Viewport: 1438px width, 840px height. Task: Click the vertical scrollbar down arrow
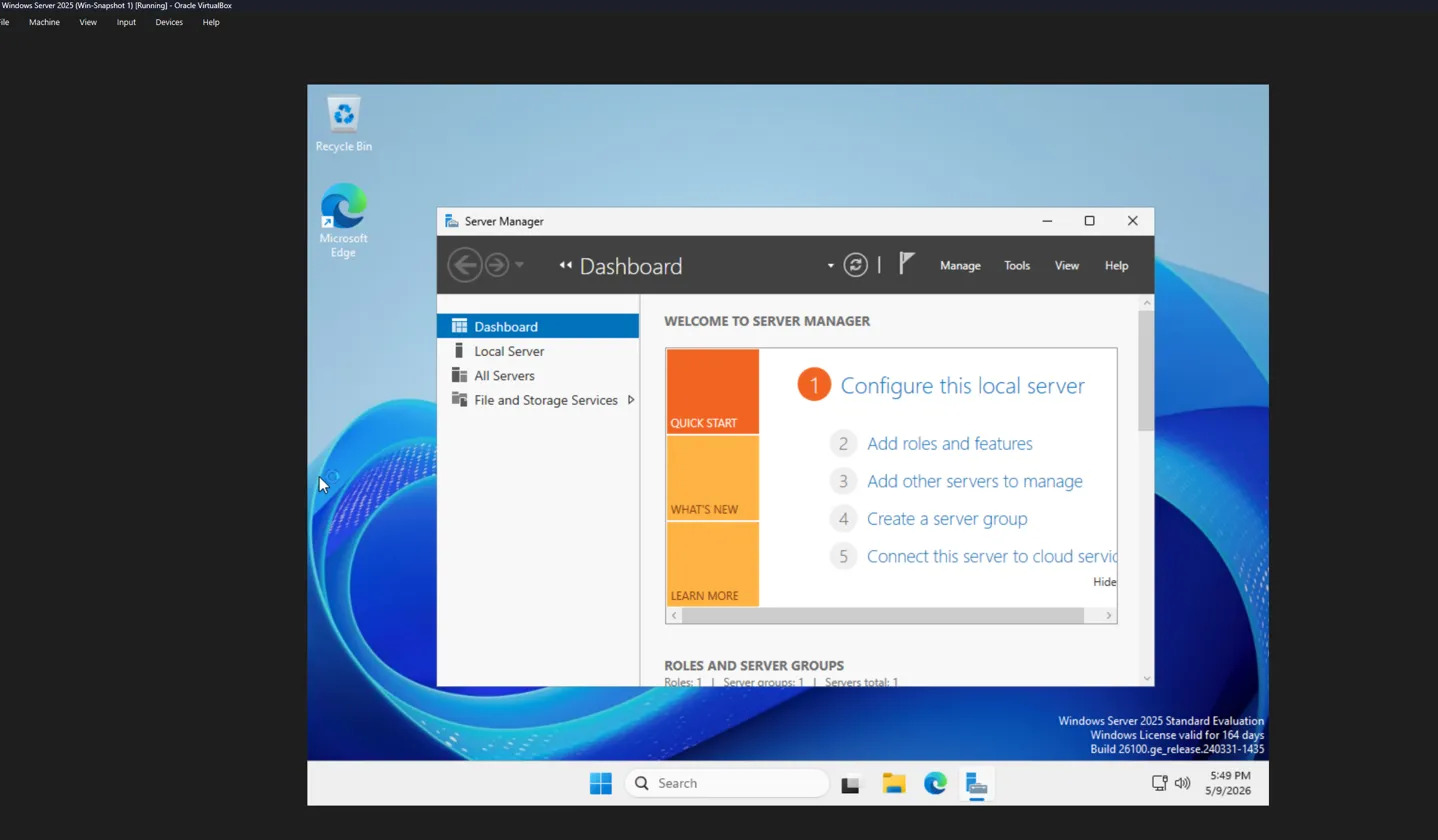click(1146, 678)
